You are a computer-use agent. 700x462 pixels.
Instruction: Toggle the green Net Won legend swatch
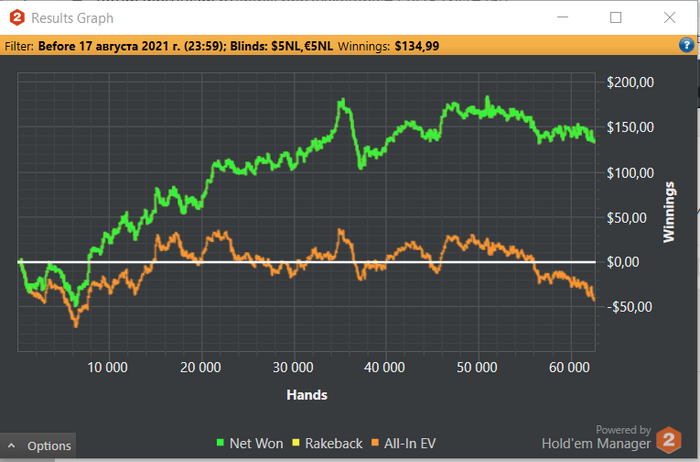tap(220, 443)
